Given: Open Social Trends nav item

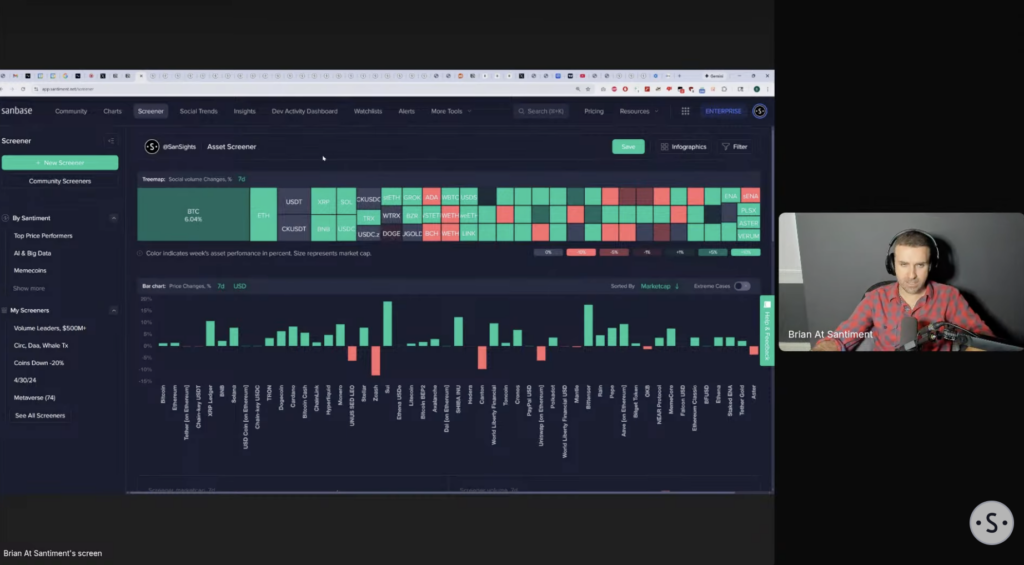Looking at the screenshot, I should coord(199,111).
